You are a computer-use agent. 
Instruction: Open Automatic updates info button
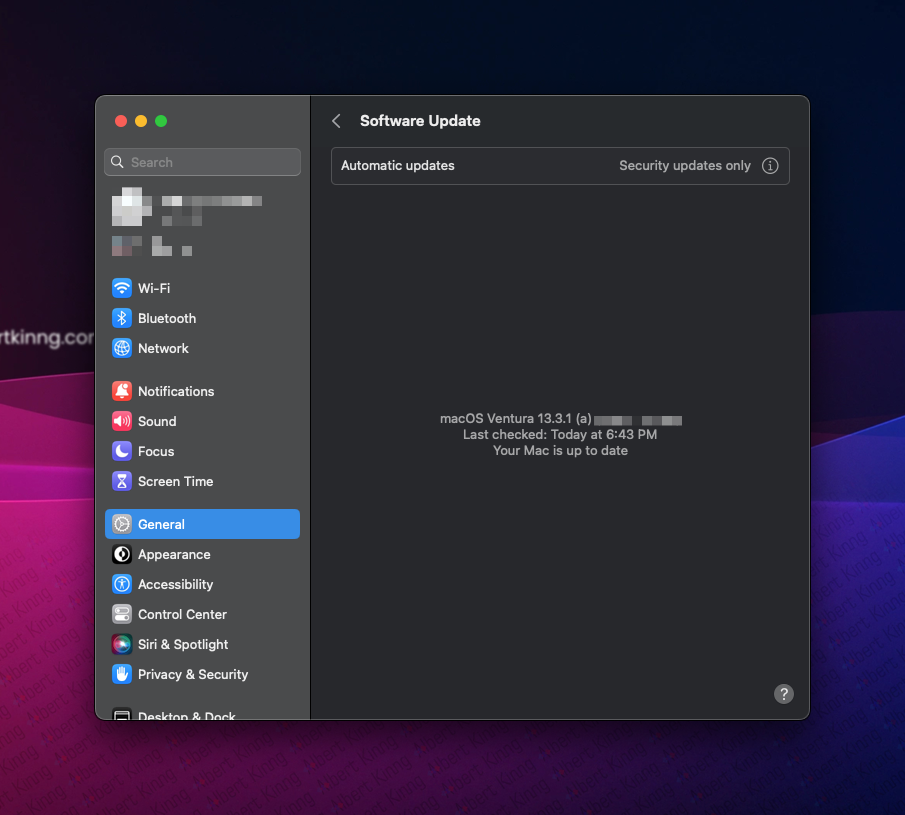[x=770, y=166]
